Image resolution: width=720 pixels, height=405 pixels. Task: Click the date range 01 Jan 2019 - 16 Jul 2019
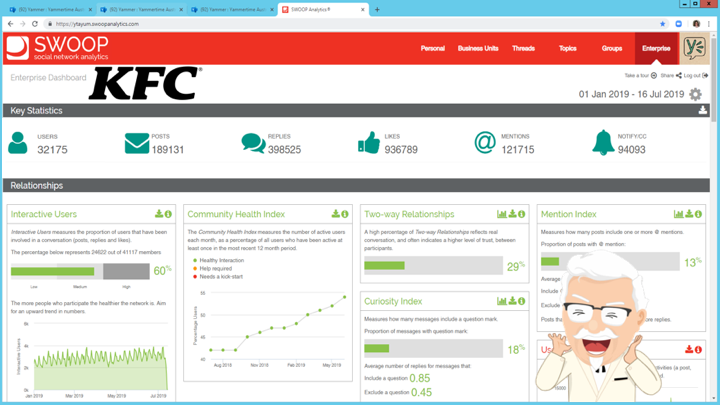(x=631, y=94)
